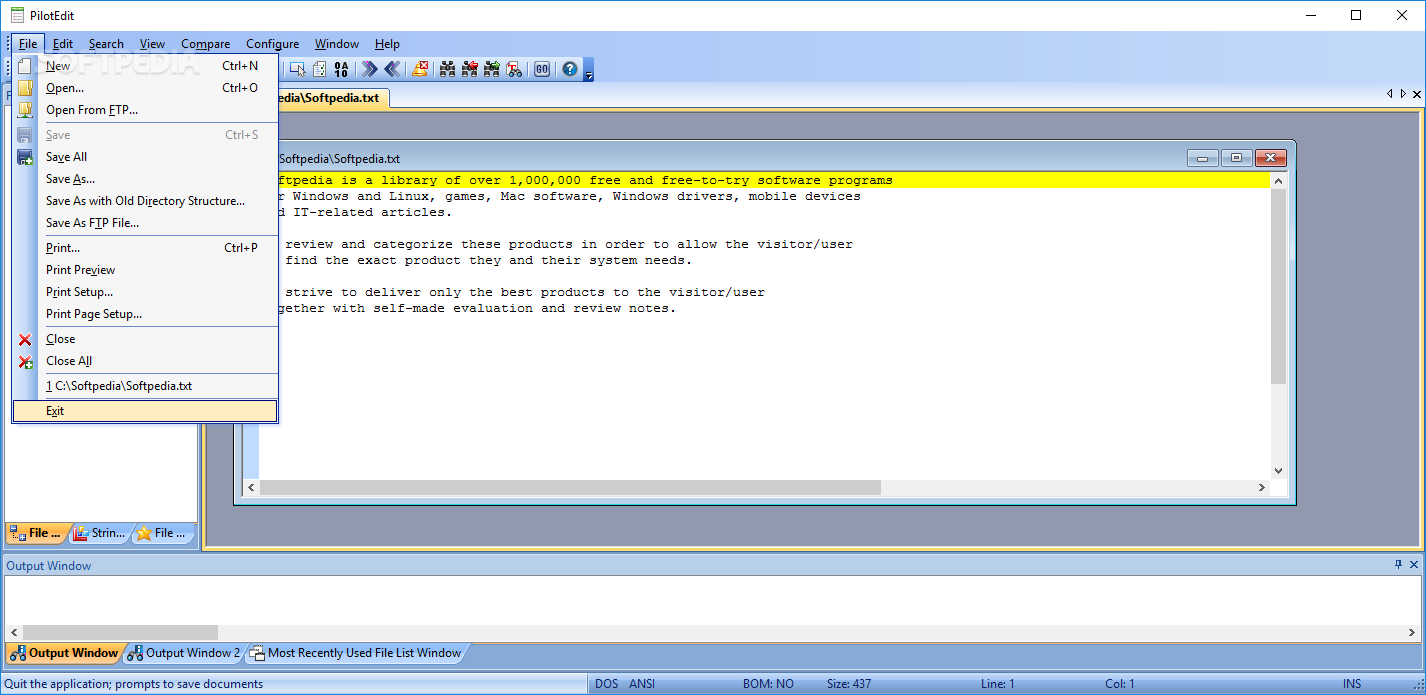Select Close All in File menu
Image resolution: width=1426 pixels, height=695 pixels.
pyautogui.click(x=145, y=361)
